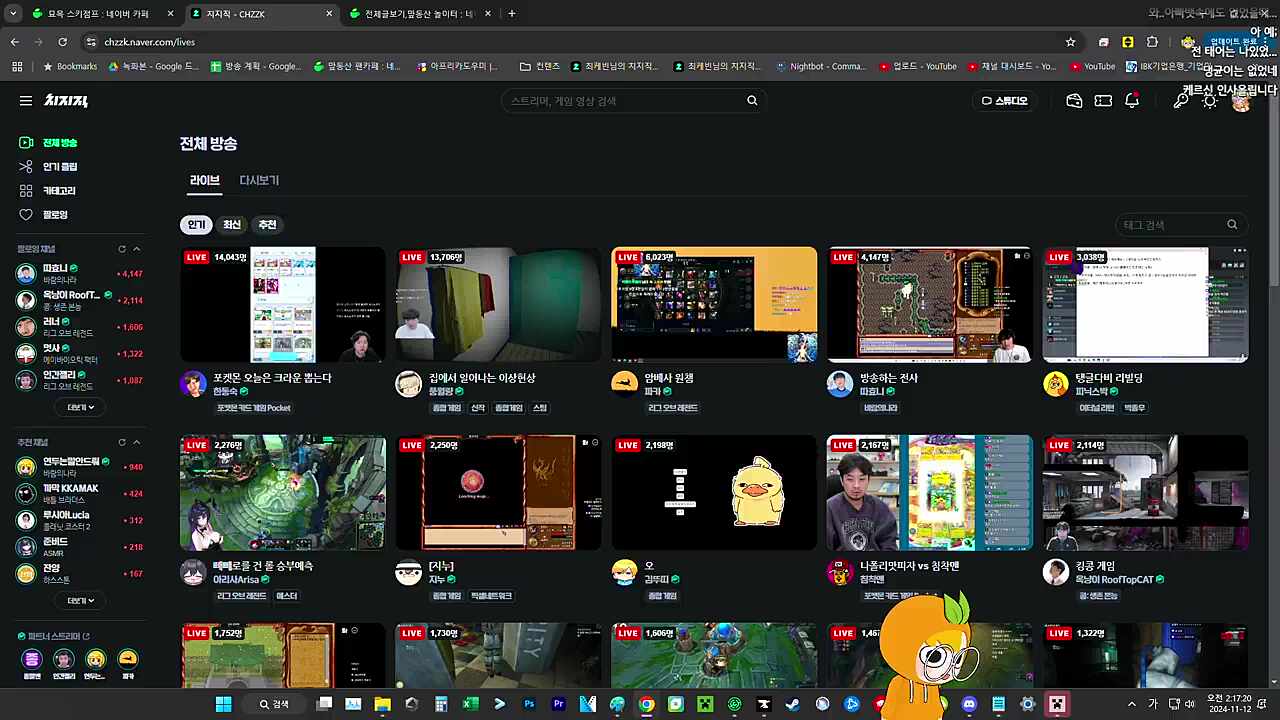Open Discord from the taskbar
This screenshot has height=720, width=1280.
969,704
